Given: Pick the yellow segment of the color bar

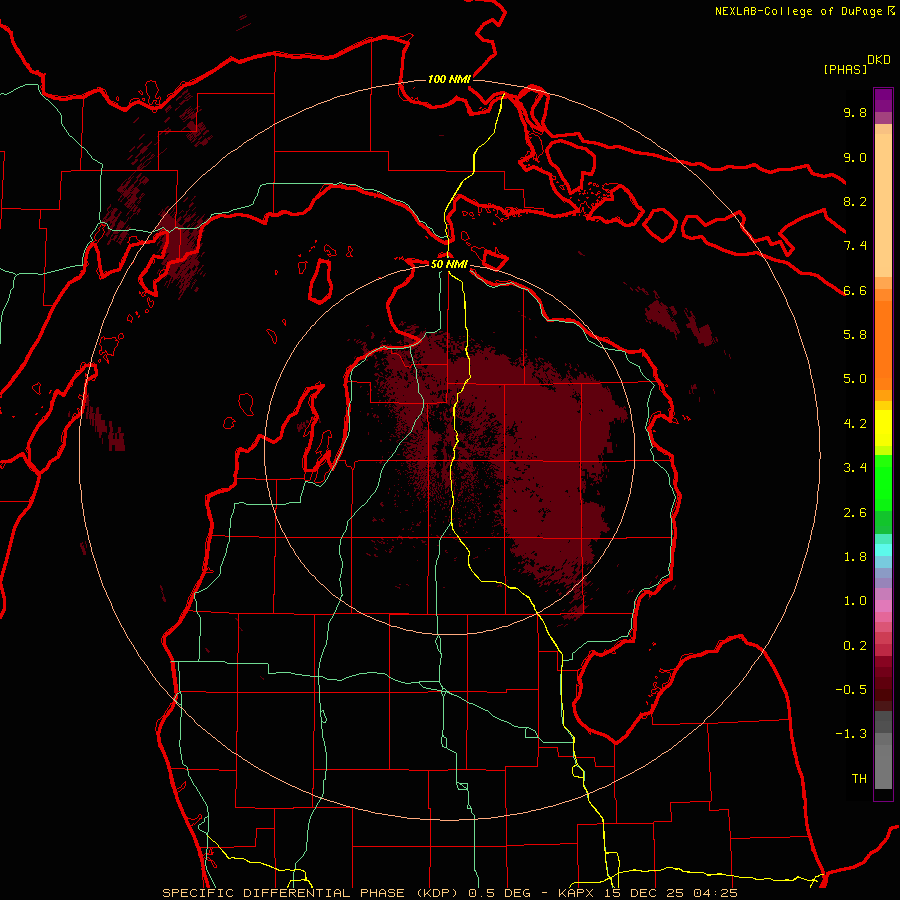Looking at the screenshot, I should click(883, 428).
